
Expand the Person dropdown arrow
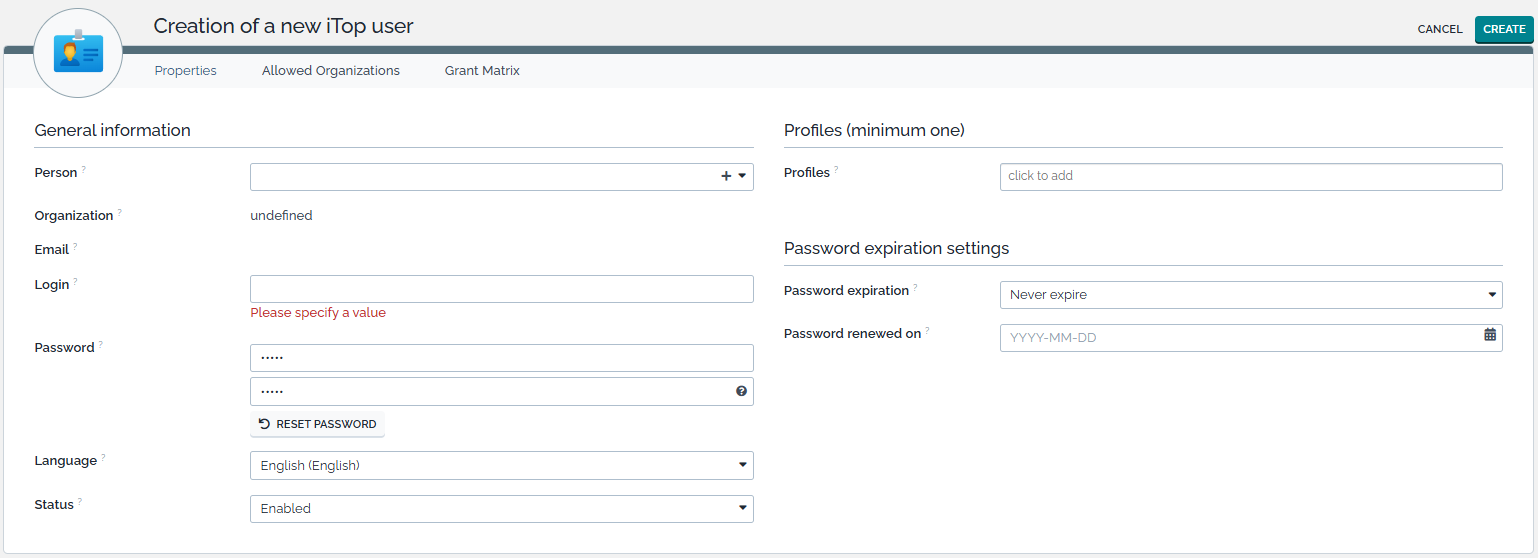pos(742,176)
